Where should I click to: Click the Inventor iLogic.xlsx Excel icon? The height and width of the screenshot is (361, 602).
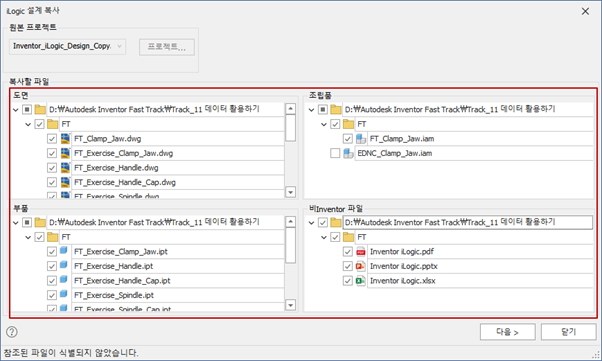click(x=361, y=281)
